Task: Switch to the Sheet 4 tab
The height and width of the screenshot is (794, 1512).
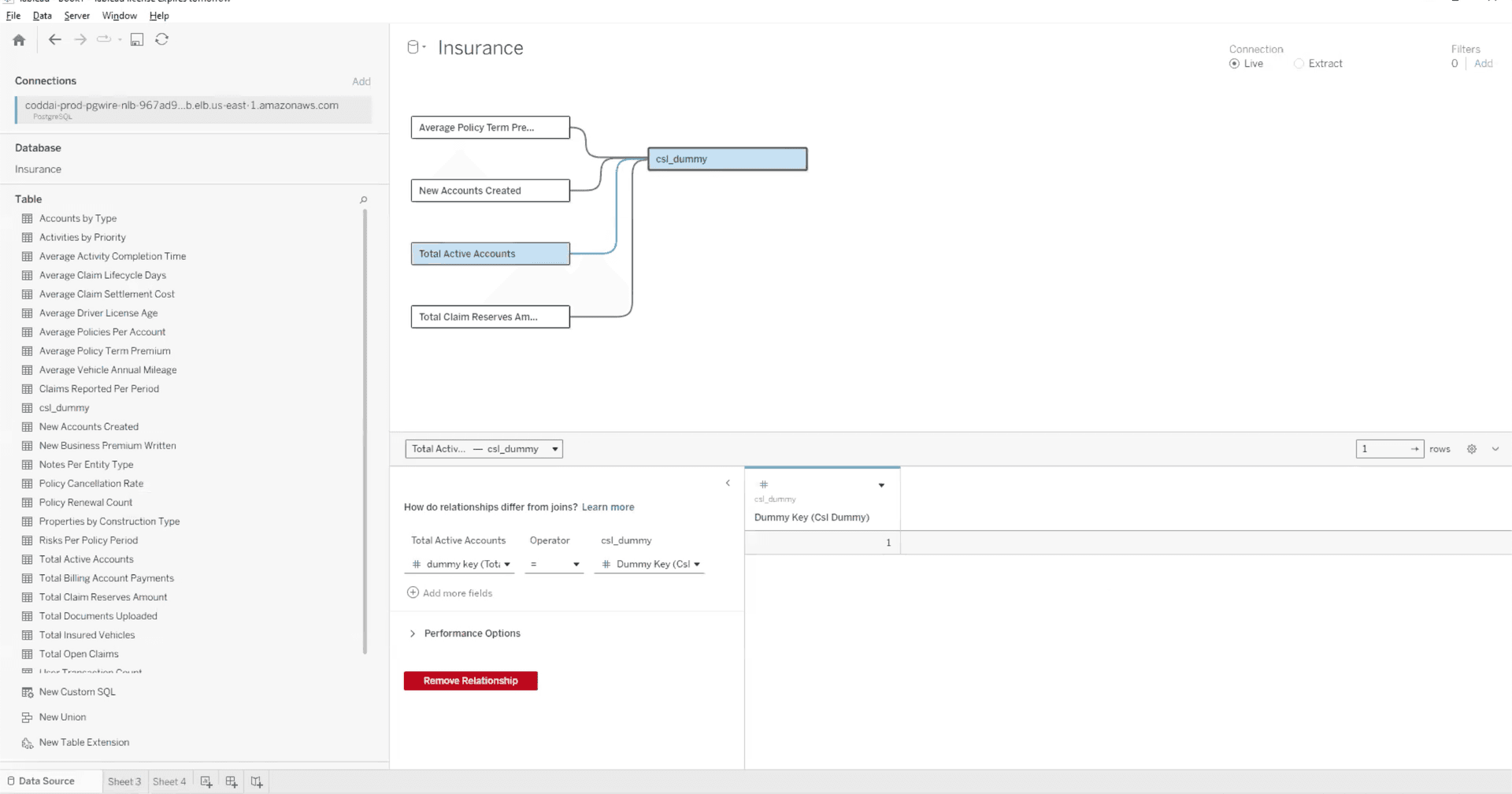Action: [169, 781]
